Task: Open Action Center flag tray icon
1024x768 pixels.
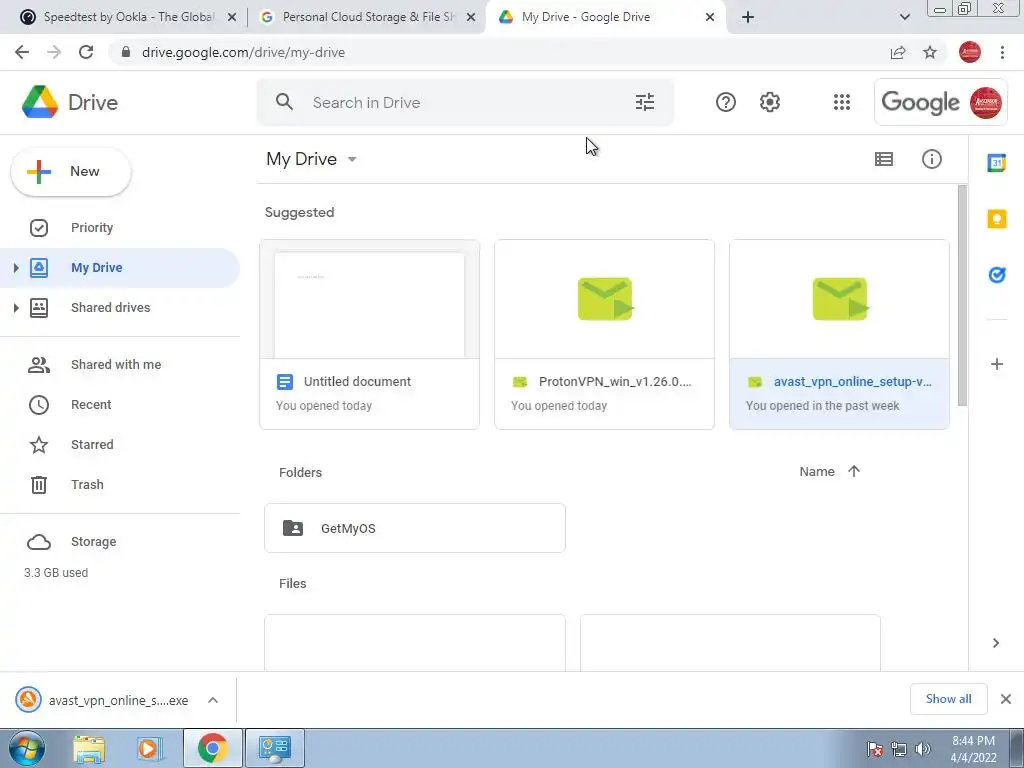Action: [x=875, y=749]
